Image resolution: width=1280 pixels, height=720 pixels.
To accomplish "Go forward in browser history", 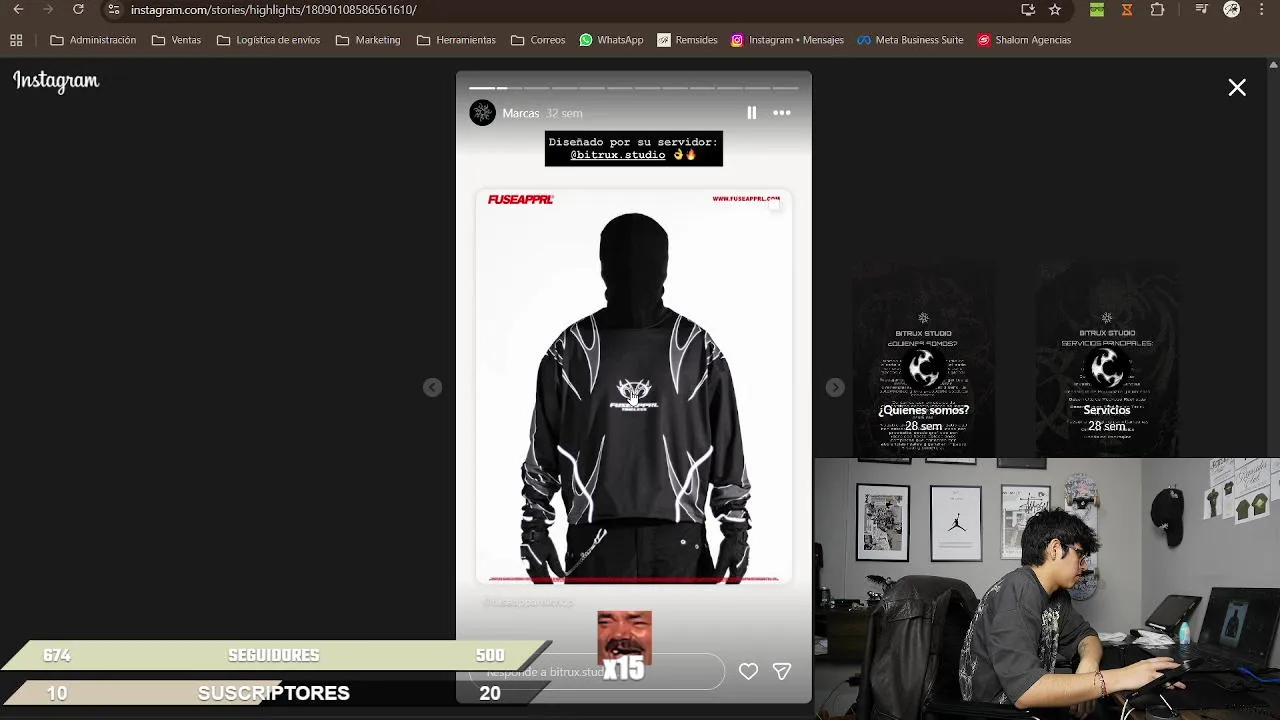I will tap(48, 10).
